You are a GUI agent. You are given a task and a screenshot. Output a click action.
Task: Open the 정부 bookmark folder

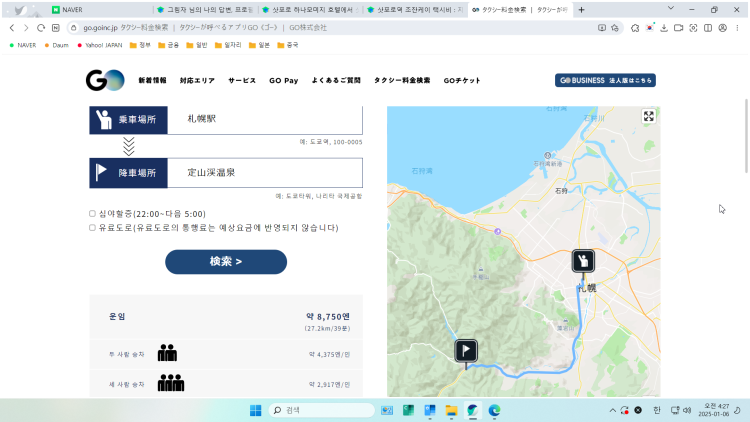pyautogui.click(x=140, y=45)
